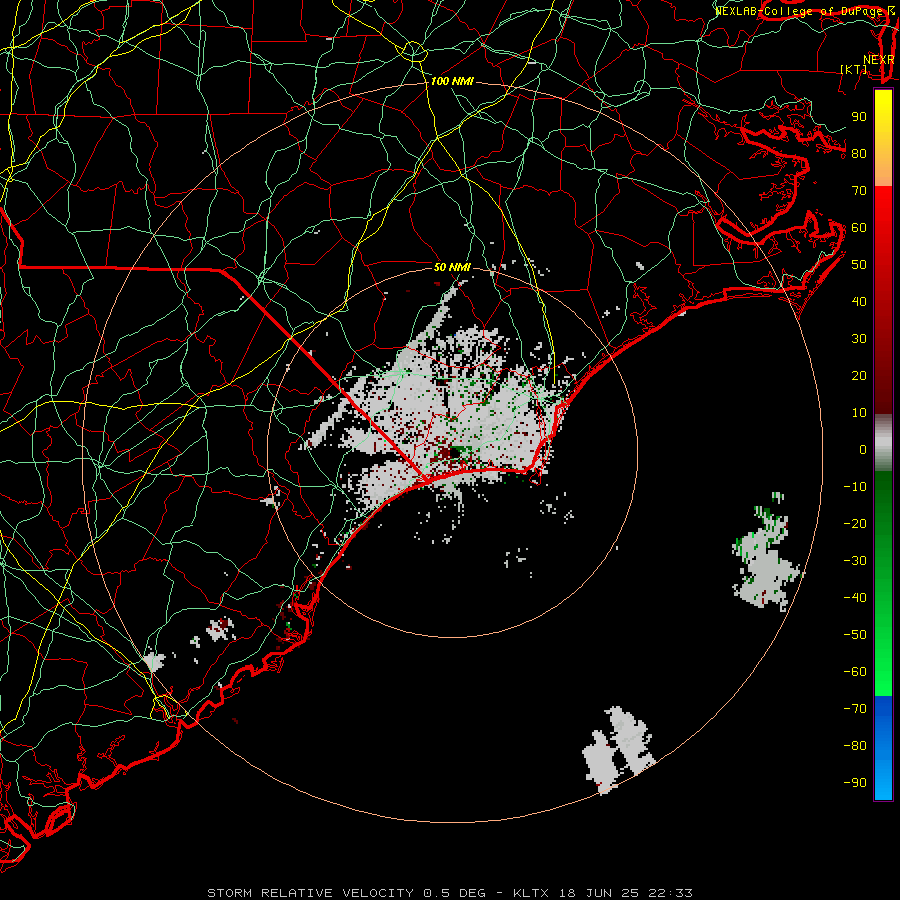Click the -40 value on the scale
Image resolution: width=900 pixels, height=900 pixels.
point(855,598)
